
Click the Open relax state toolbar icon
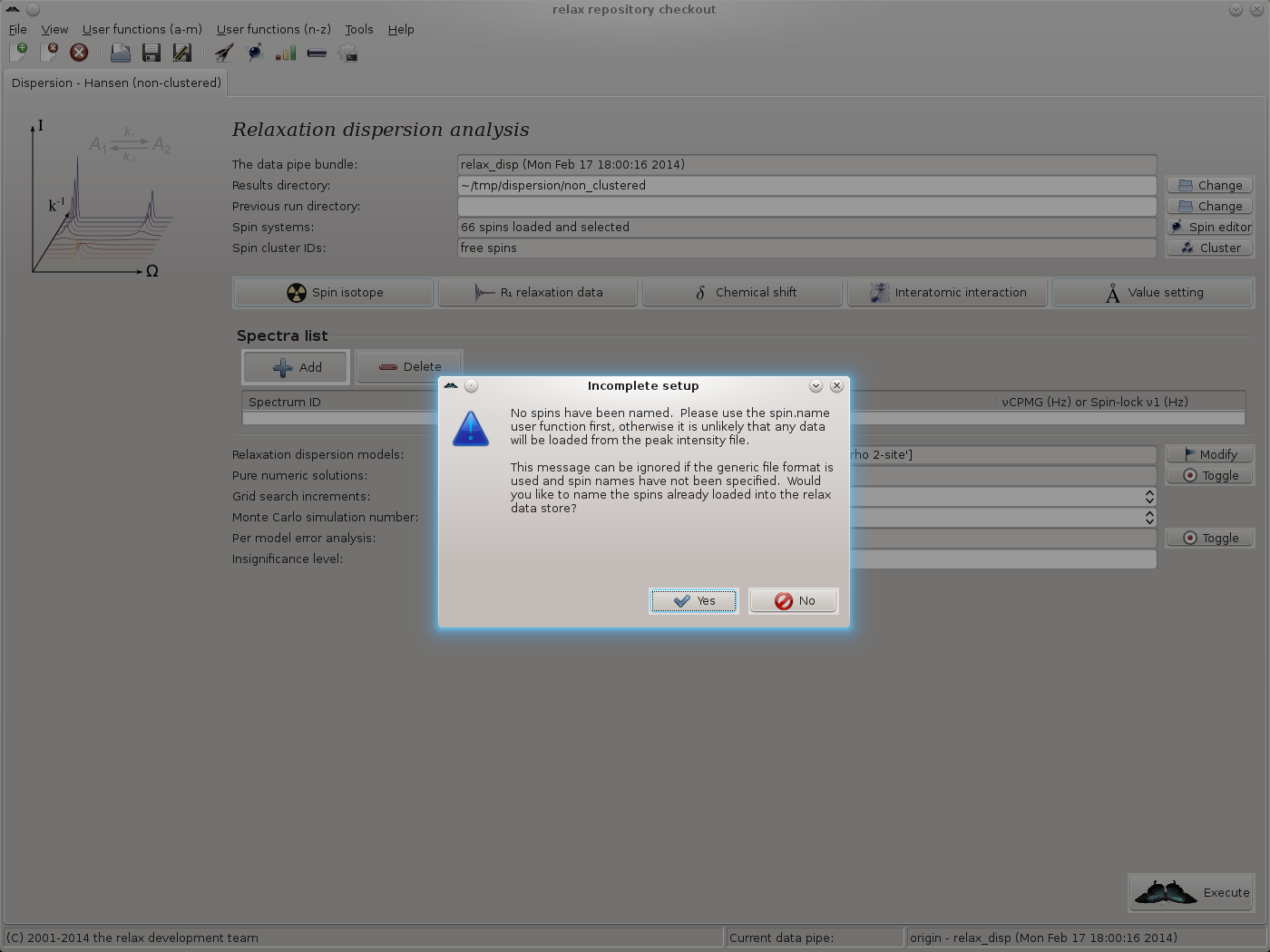pyautogui.click(x=120, y=53)
